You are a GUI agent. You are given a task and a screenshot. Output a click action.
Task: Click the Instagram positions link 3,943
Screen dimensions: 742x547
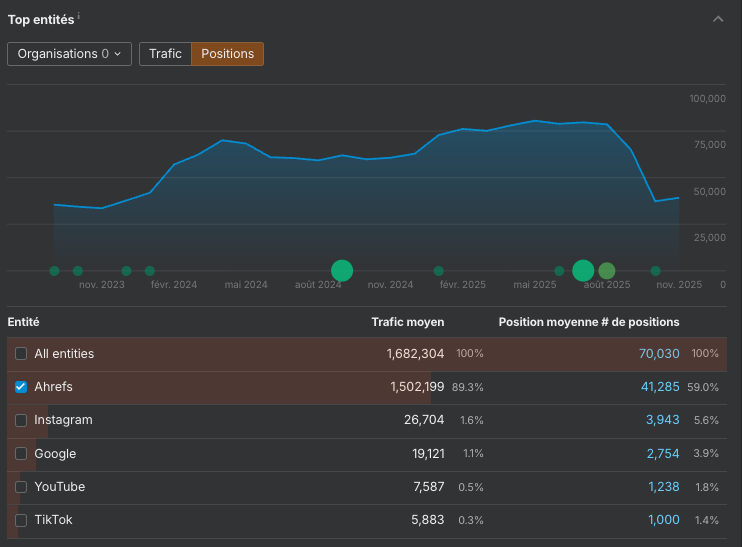click(x=662, y=420)
